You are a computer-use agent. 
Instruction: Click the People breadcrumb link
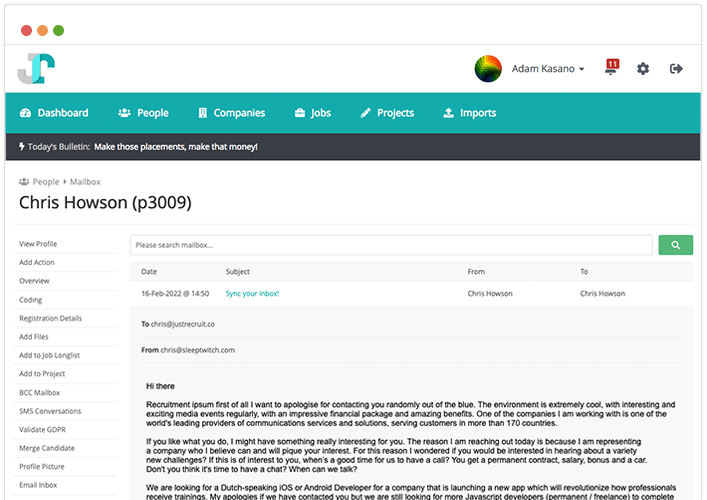pos(45,182)
